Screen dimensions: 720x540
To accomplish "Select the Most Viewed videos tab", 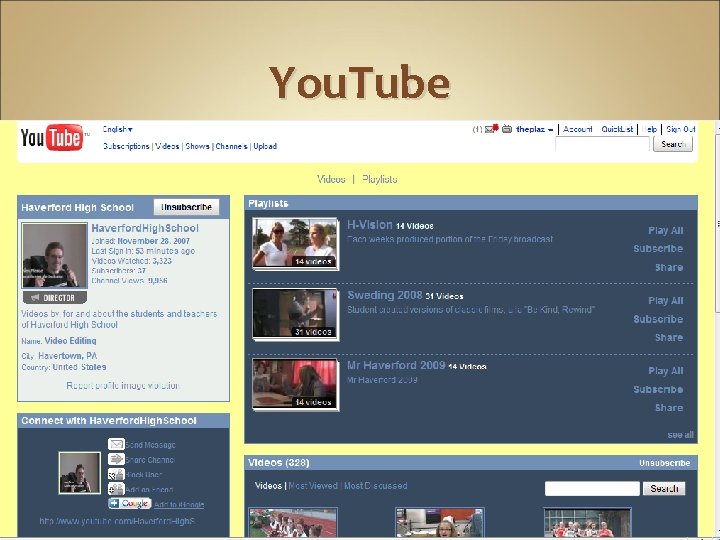I will tap(313, 486).
